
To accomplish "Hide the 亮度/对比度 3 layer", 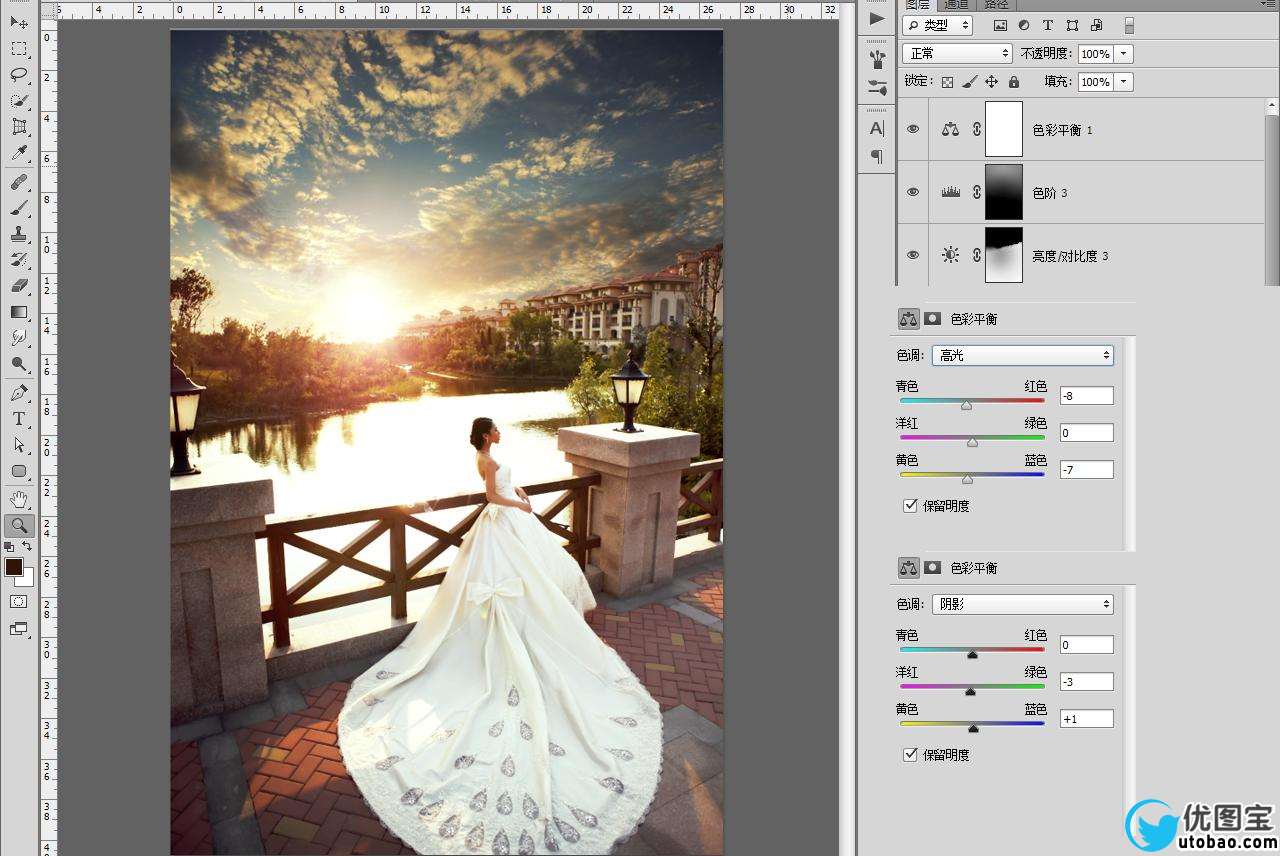I will 912,255.
